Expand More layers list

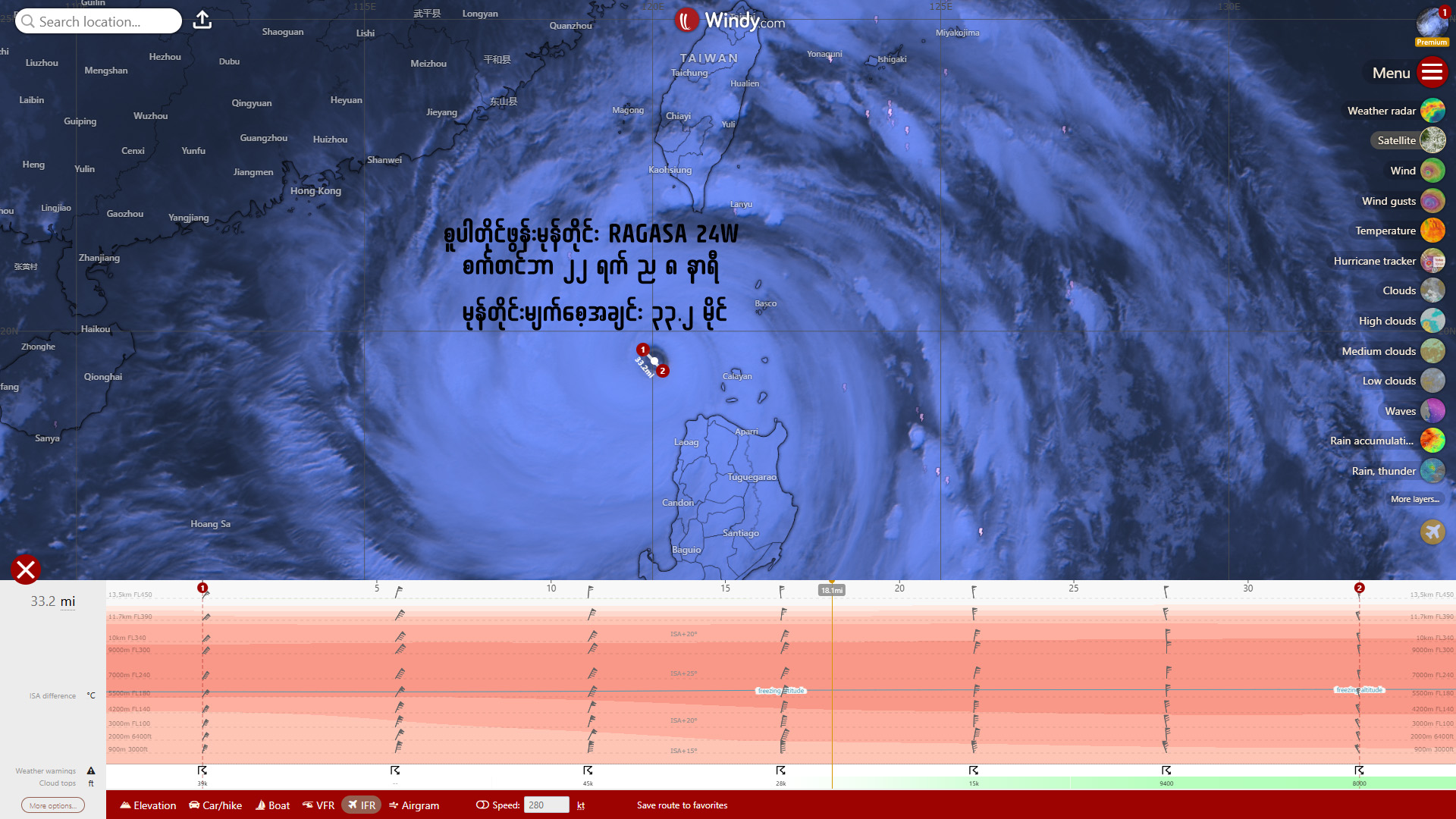1414,499
